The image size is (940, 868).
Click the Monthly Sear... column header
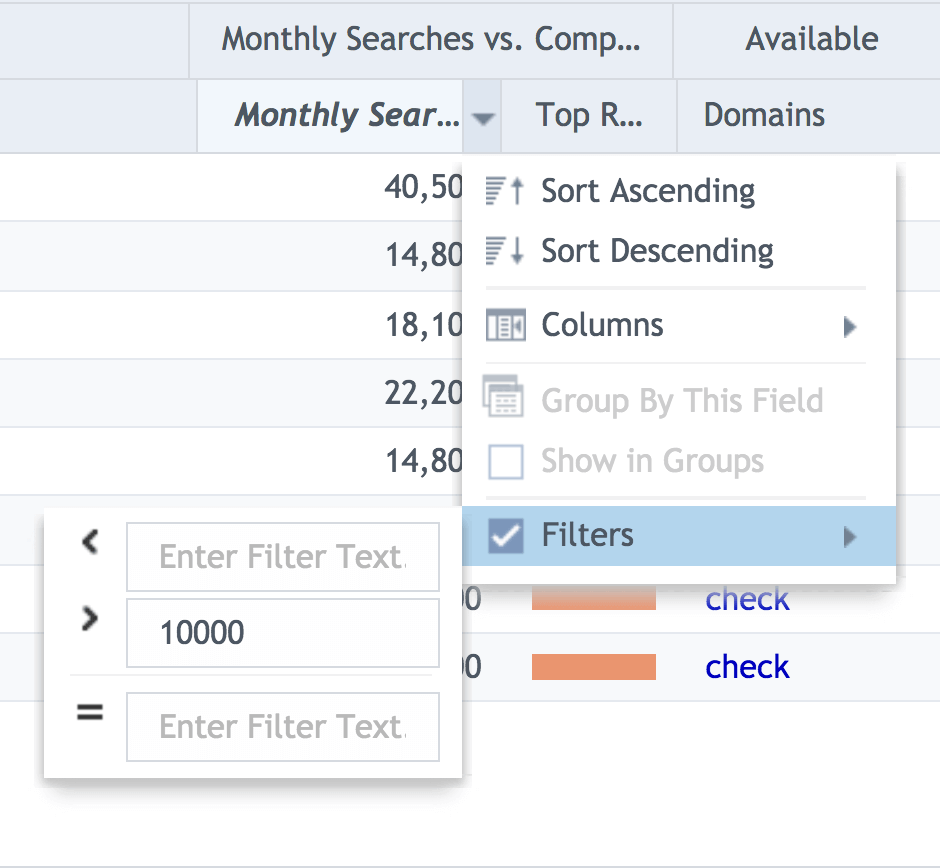tap(330, 116)
